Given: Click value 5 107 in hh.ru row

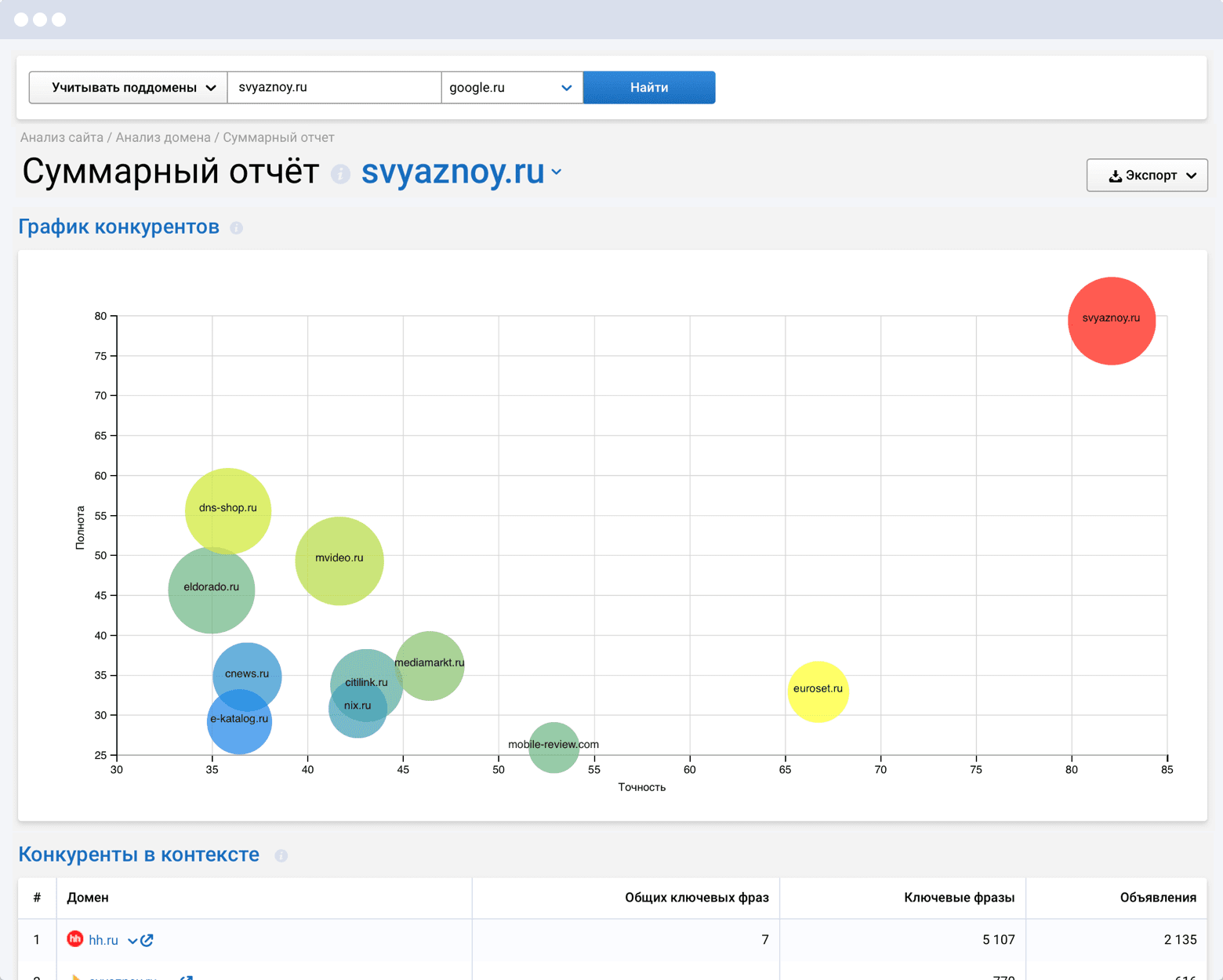Looking at the screenshot, I should point(998,940).
